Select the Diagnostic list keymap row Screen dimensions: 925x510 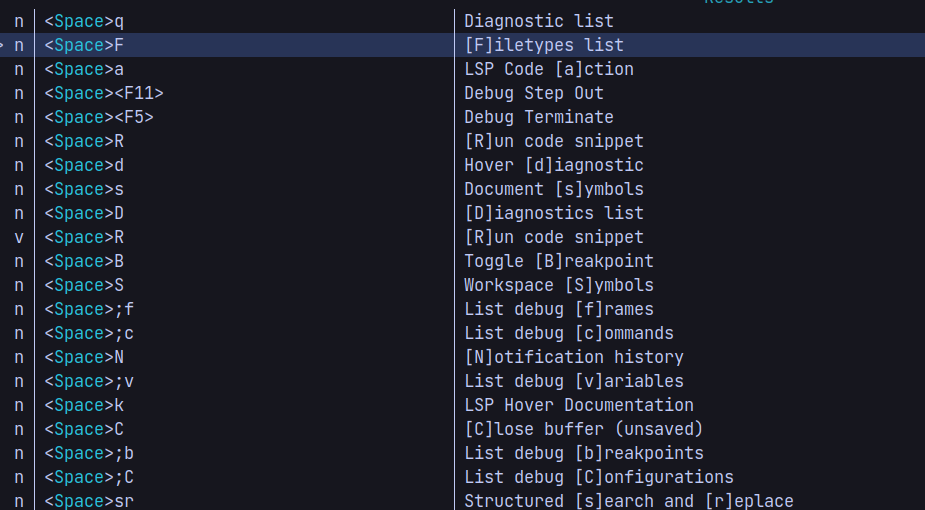(x=462, y=21)
